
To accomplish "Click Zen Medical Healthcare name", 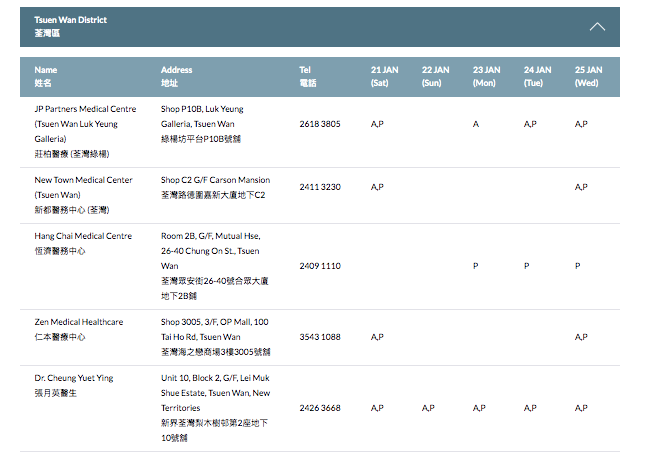I will coord(79,322).
